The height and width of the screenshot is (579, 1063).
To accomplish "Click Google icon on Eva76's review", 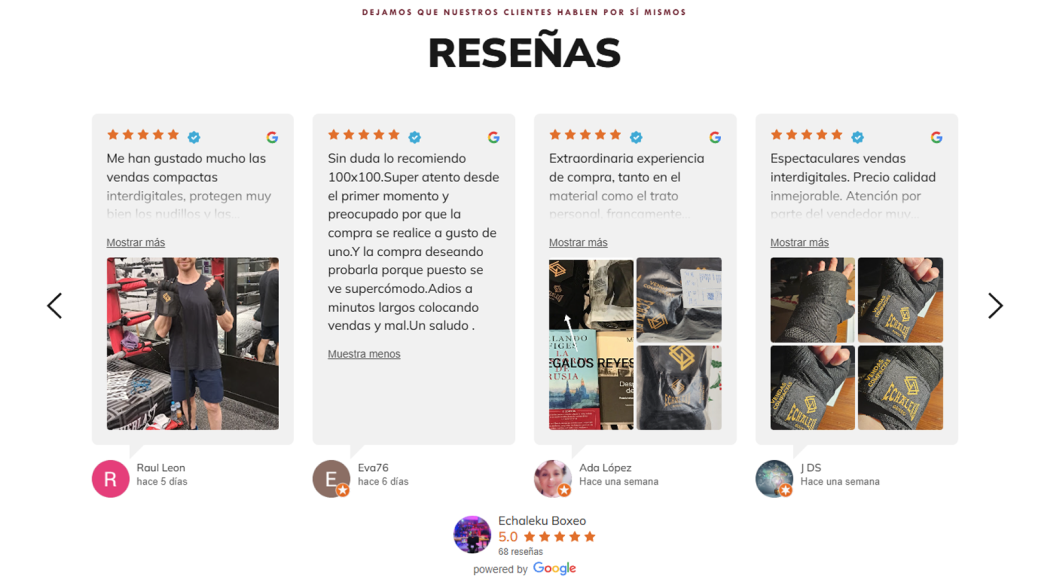I will (494, 138).
